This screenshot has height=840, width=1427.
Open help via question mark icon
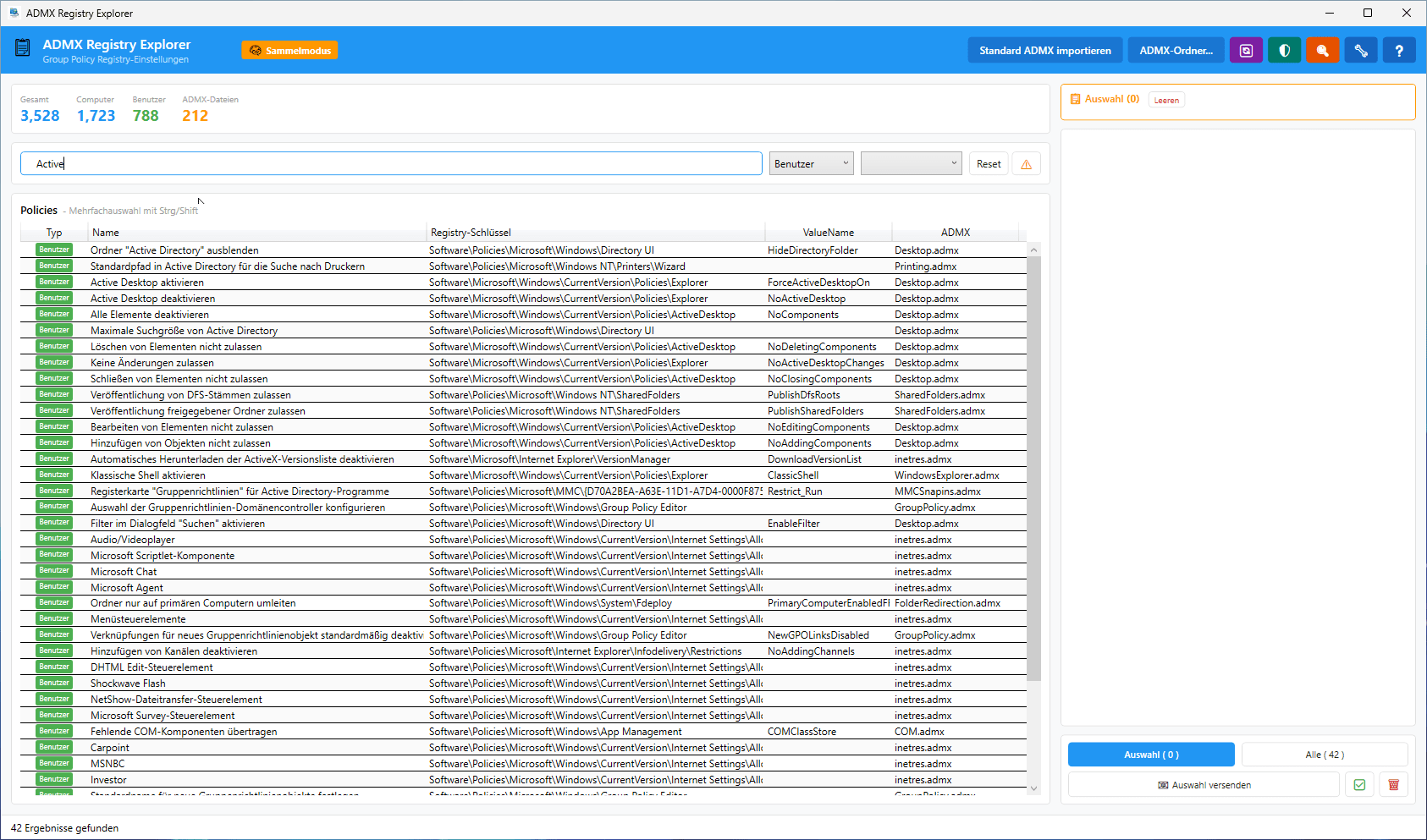[1399, 51]
